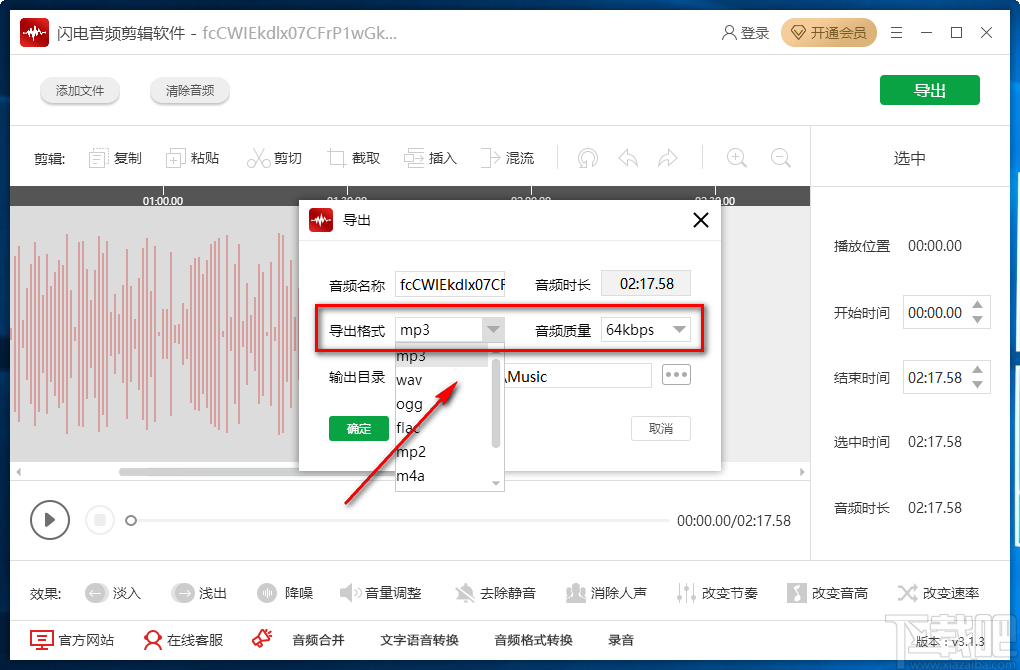
Task: Increase the start time (开始时间) stepper
Action: pyautogui.click(x=977, y=304)
